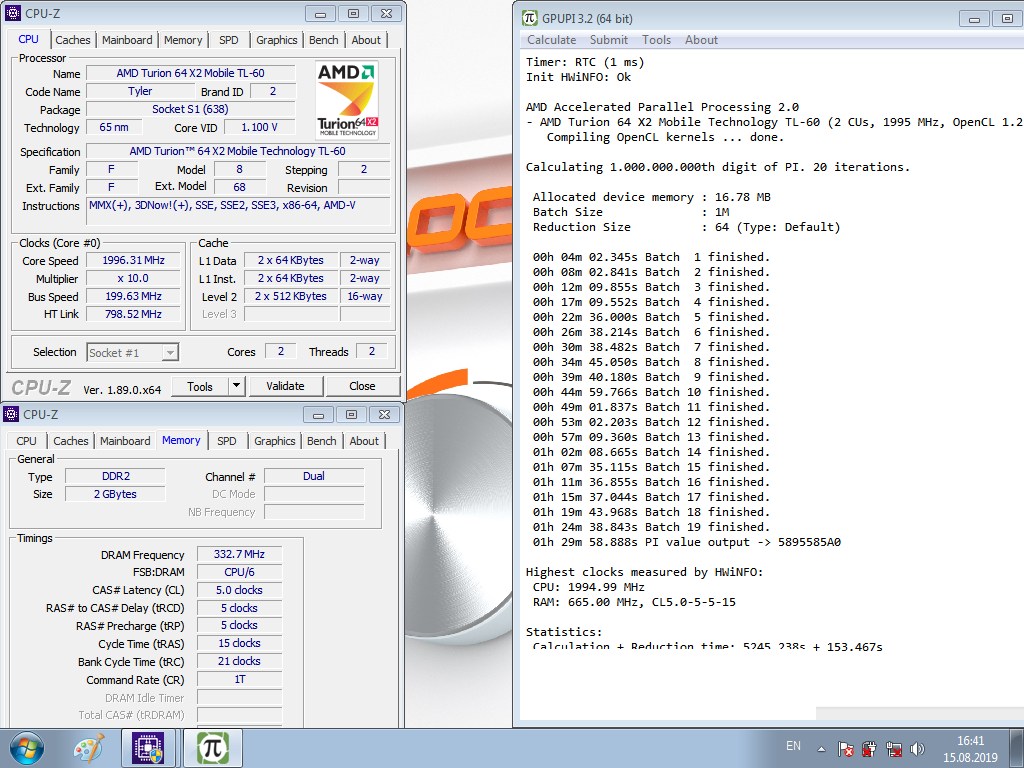Click the CPU-Z title bar icon in Memory window
Image resolution: width=1024 pixels, height=768 pixels.
[11, 414]
